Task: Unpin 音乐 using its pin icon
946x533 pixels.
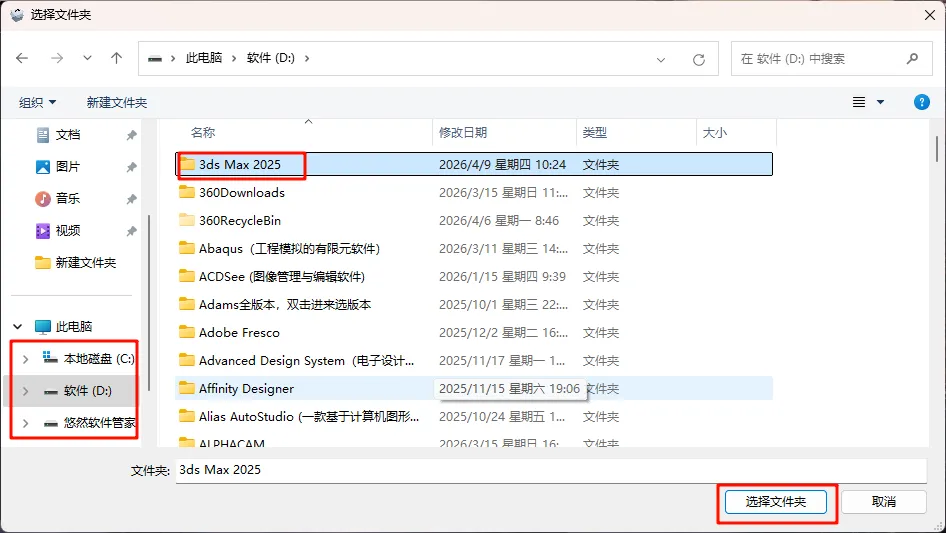Action: point(131,199)
